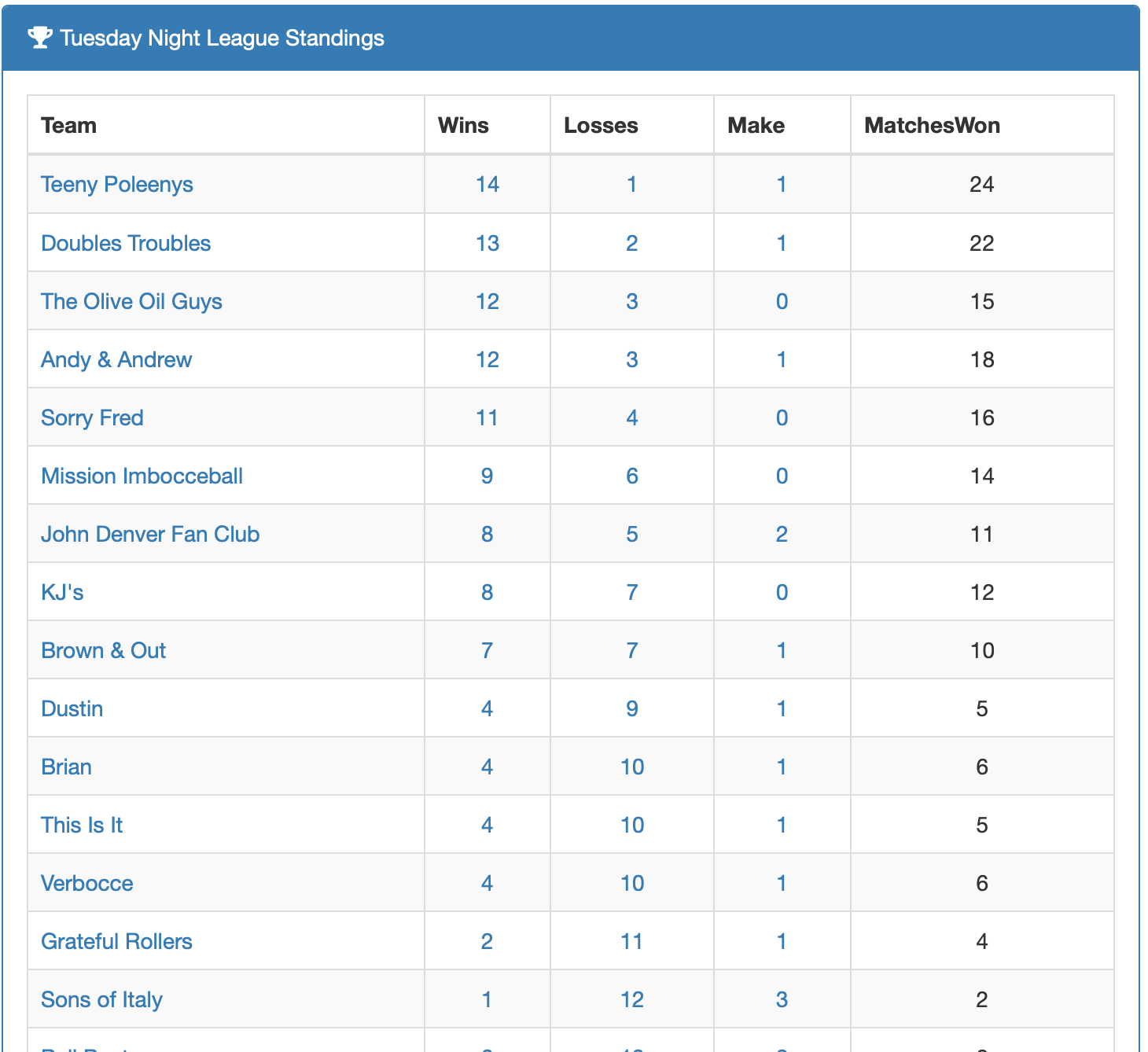This screenshot has width=1148, height=1052.
Task: Open John Denver Fan Club link
Action: (150, 534)
